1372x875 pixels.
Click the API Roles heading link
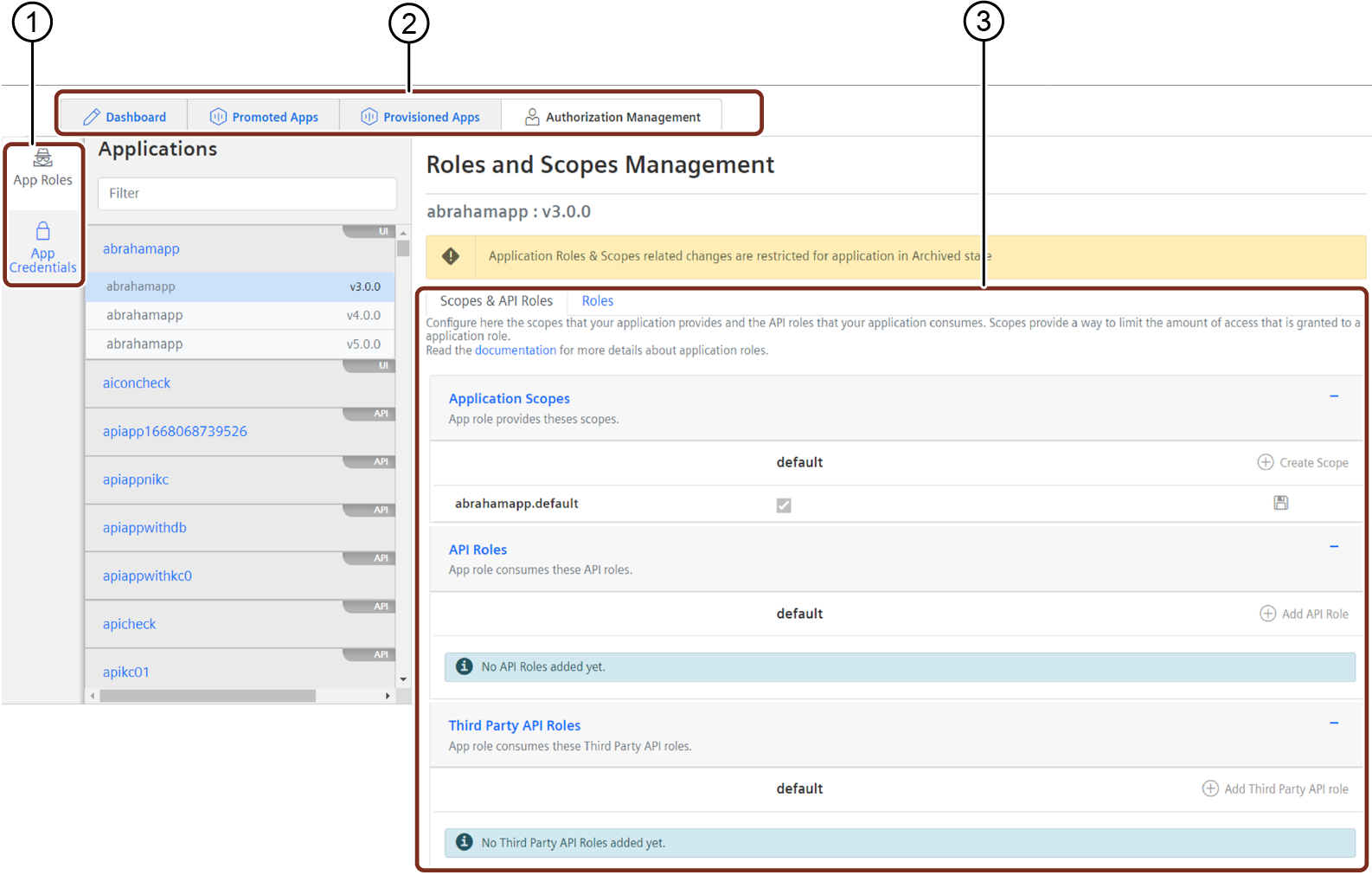(478, 550)
